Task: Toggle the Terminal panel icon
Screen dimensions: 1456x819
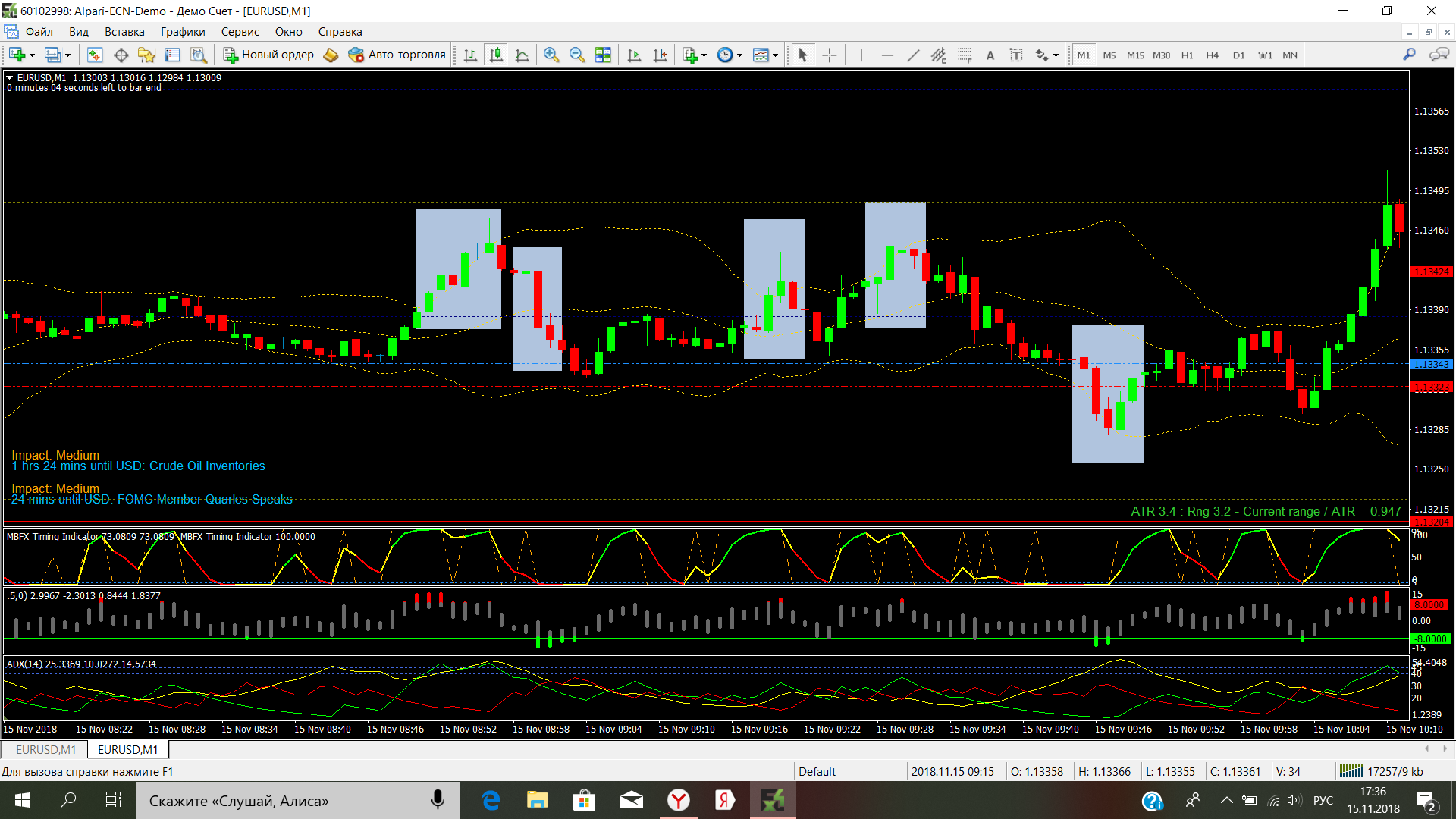Action: [172, 55]
